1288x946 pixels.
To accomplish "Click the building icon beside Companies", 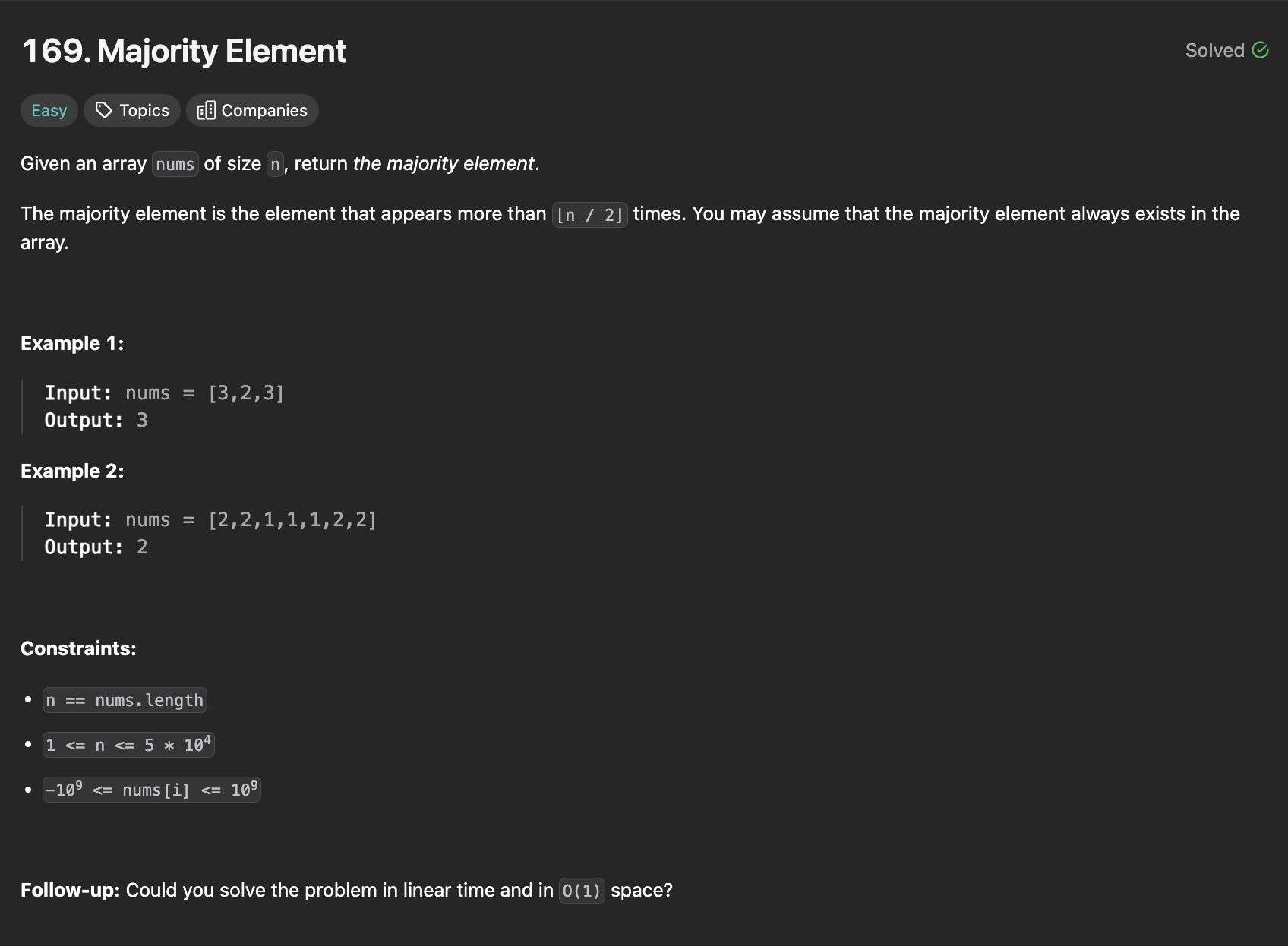I will 206,110.
